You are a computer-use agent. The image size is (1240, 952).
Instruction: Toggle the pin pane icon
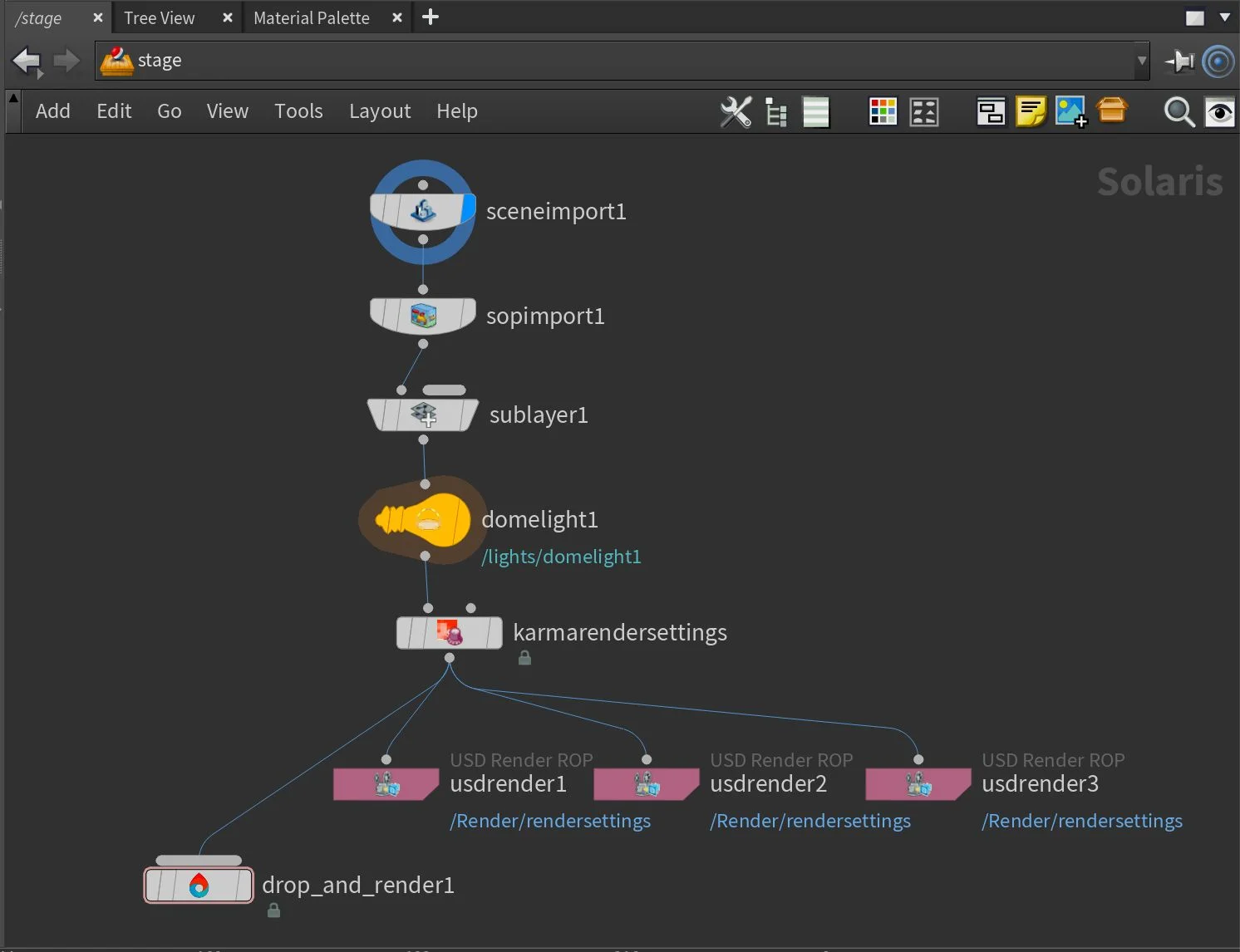point(1179,61)
